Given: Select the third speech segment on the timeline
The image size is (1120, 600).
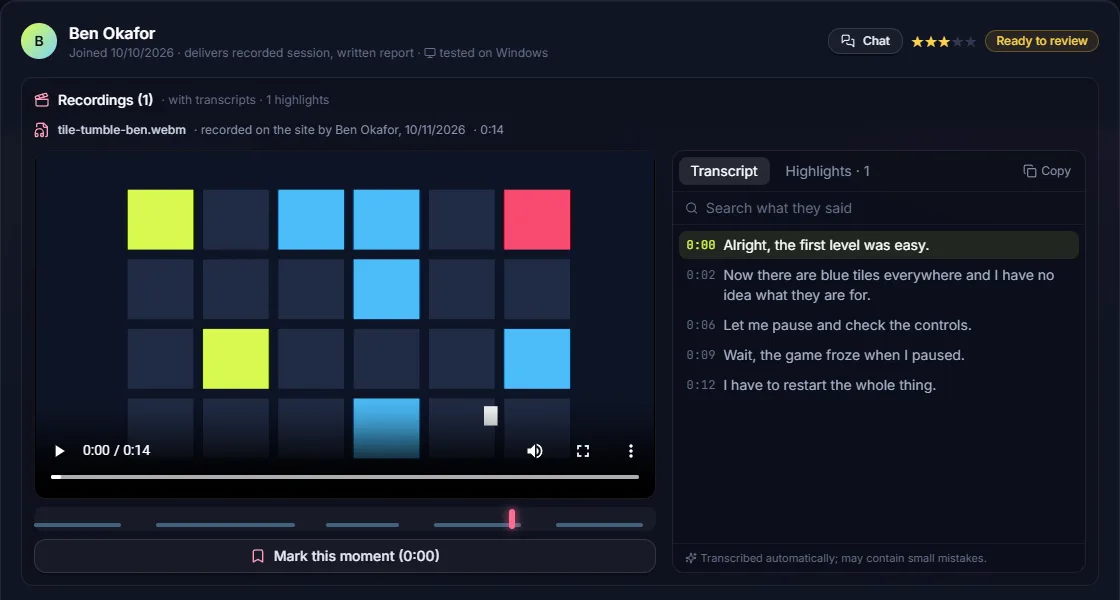Looking at the screenshot, I should point(362,525).
